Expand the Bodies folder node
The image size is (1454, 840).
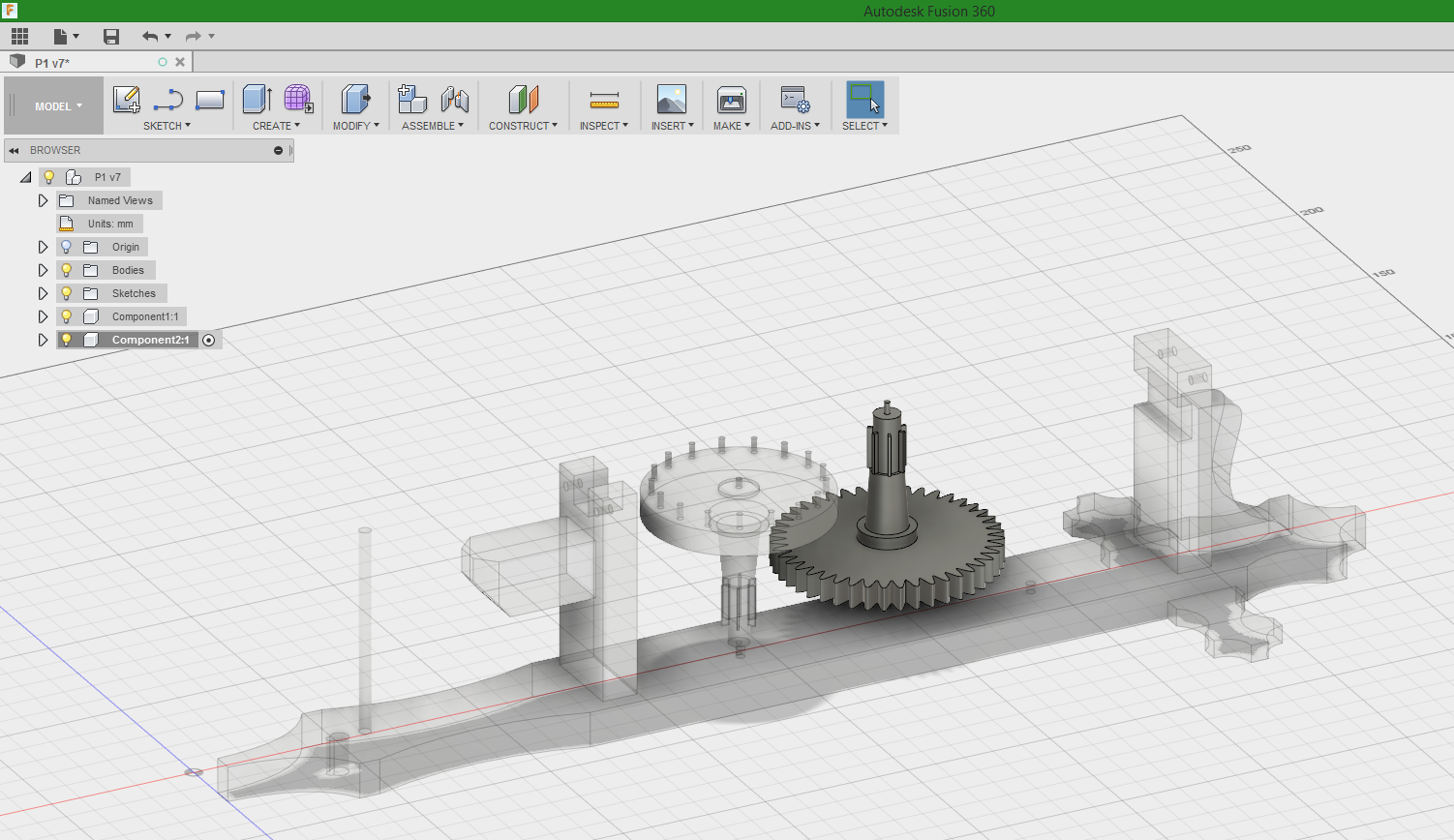point(43,270)
